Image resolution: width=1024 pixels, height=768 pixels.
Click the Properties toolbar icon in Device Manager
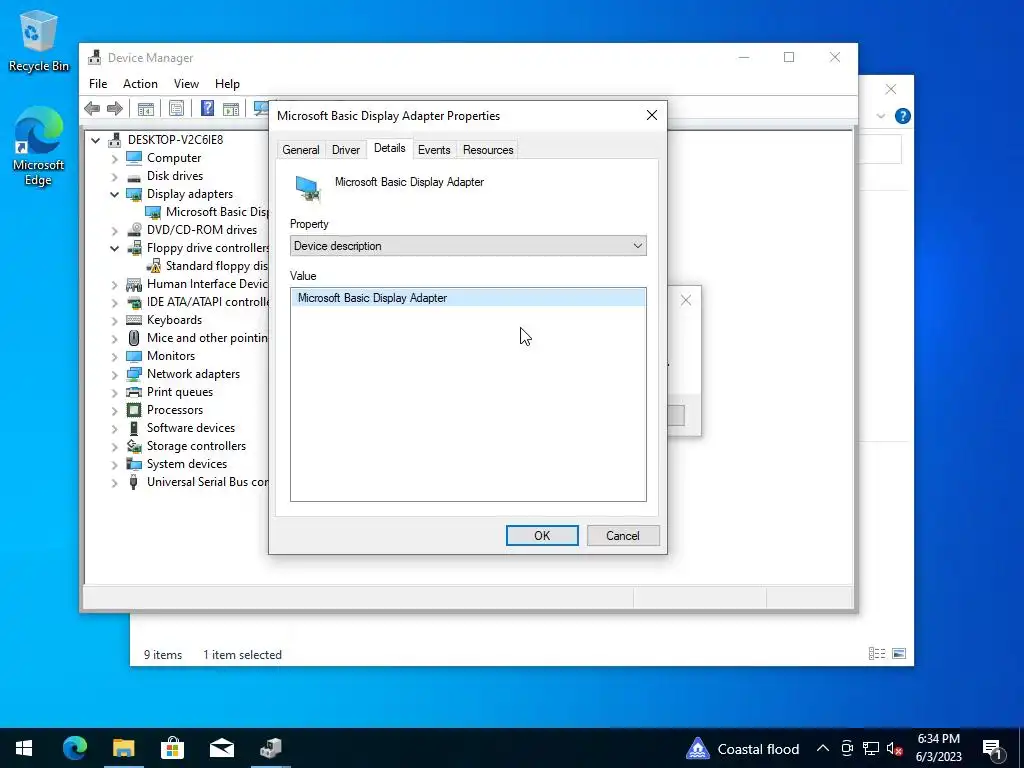(x=176, y=108)
